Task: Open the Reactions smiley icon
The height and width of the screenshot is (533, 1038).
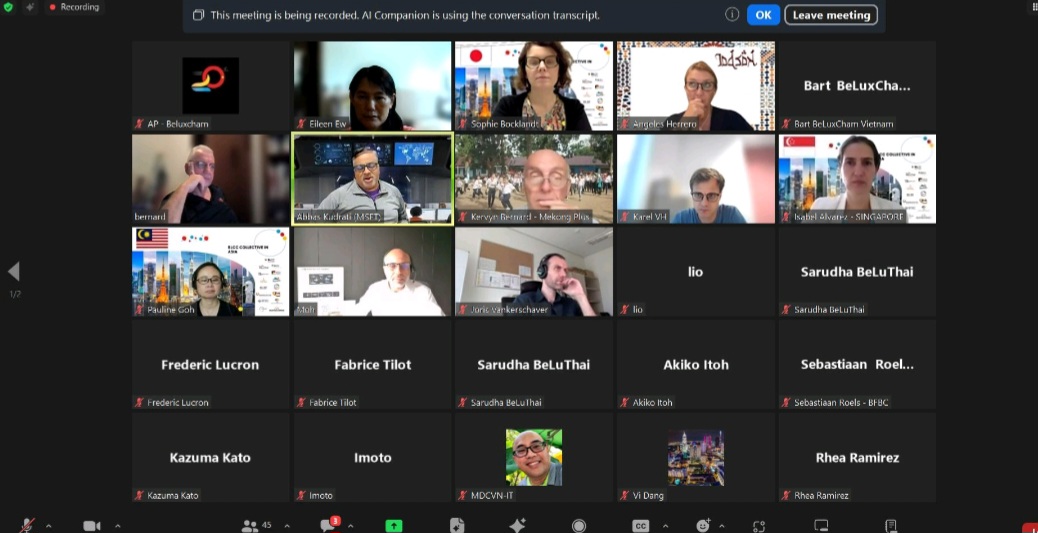Action: coord(703,525)
